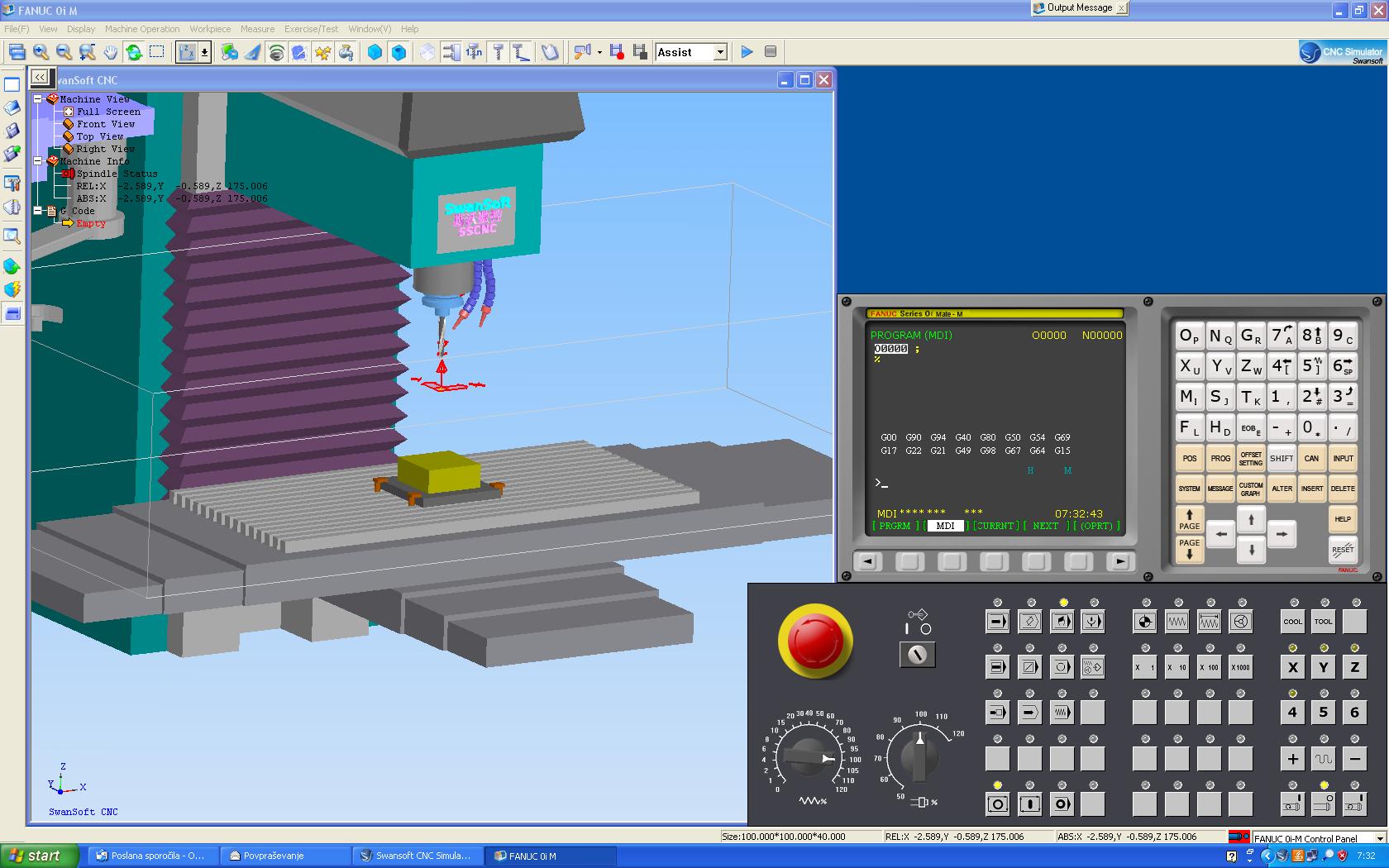The height and width of the screenshot is (868, 1389).
Task: Click the zoom in magnifier toolbar icon
Action: pyautogui.click(x=41, y=52)
